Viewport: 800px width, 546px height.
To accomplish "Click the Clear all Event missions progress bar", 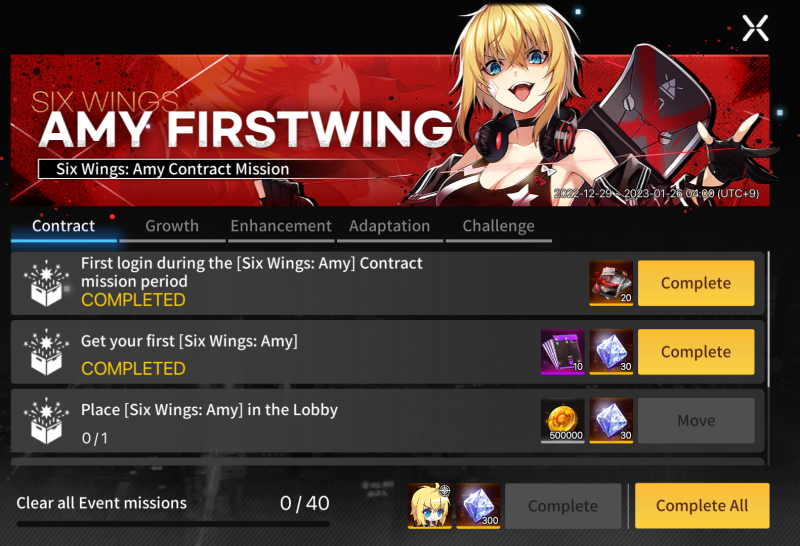I will (x=173, y=524).
